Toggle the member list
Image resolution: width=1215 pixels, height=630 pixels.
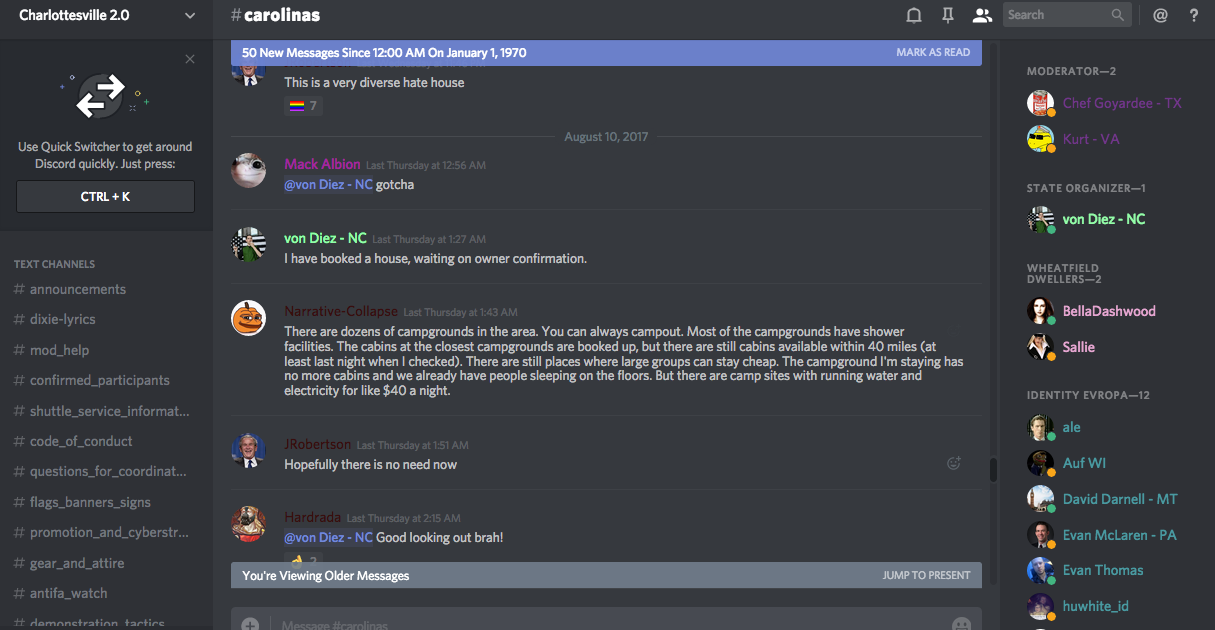pyautogui.click(x=982, y=15)
